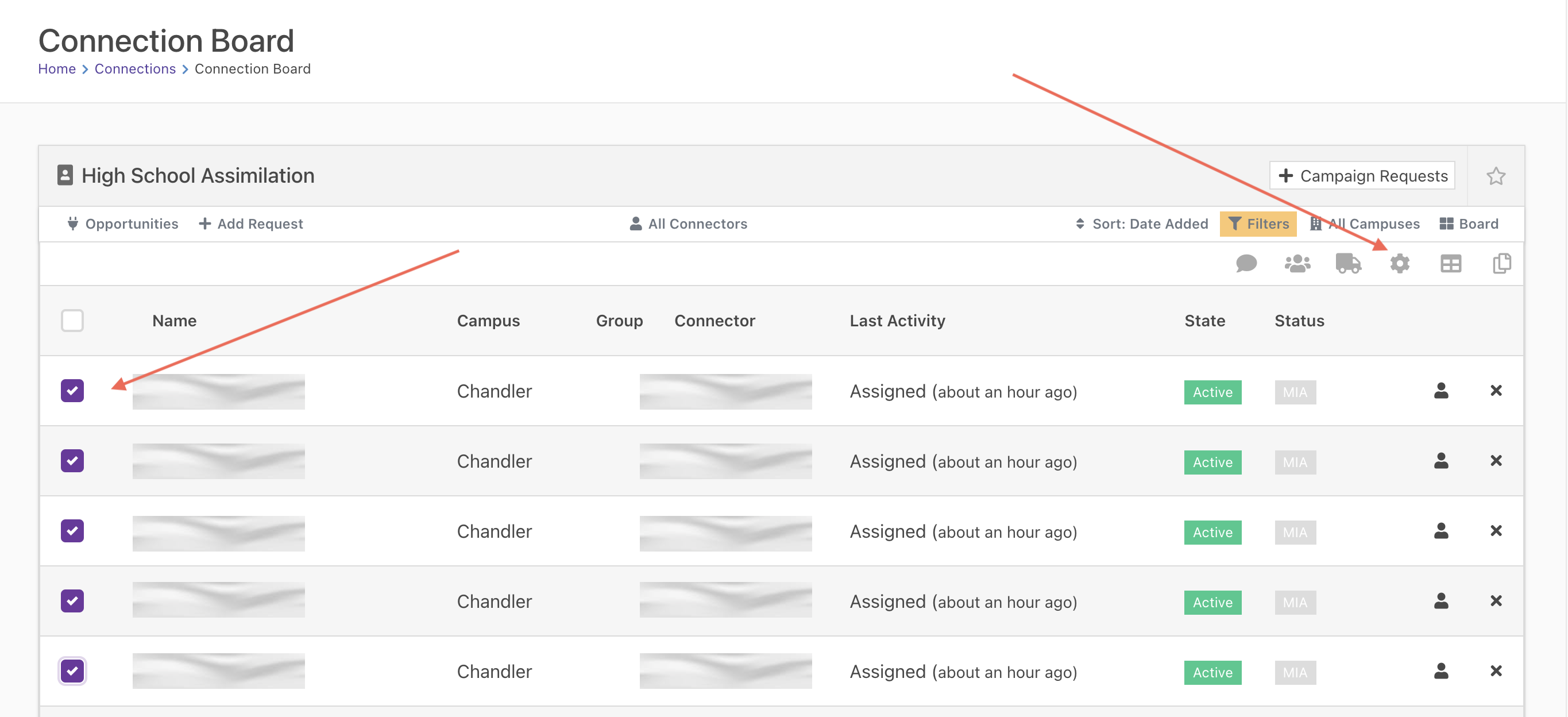This screenshot has width=1568, height=717.
Task: Click the group of people icon
Action: coord(1297,264)
